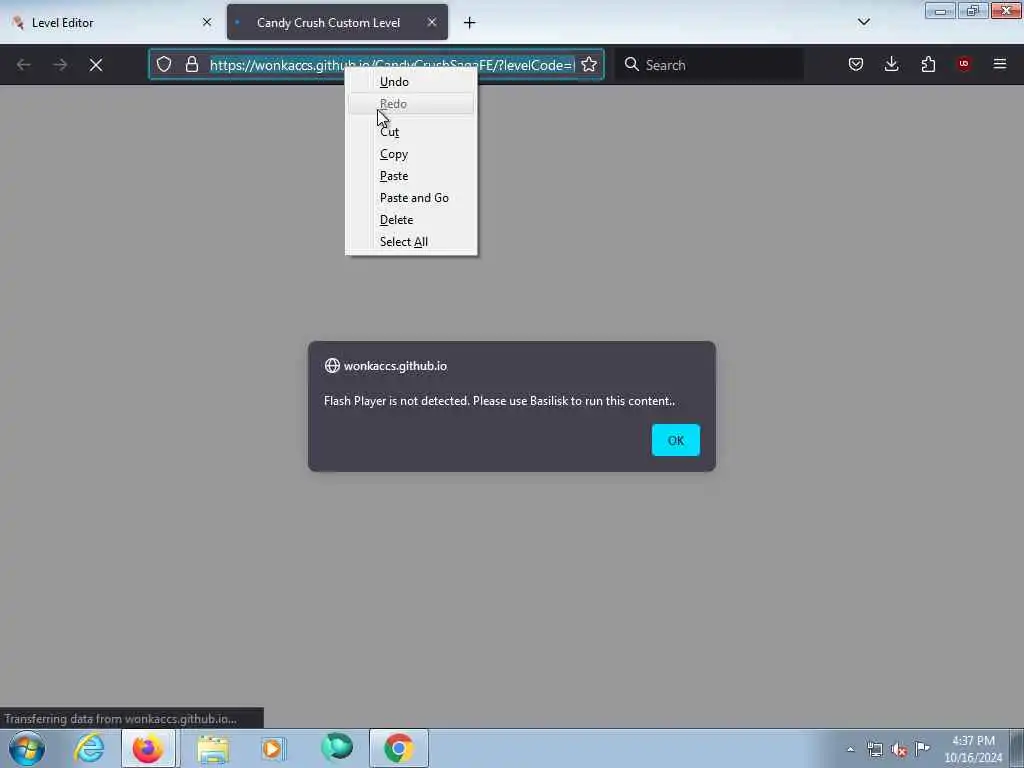The height and width of the screenshot is (768, 1024).
Task: Click the muted volume tray icon
Action: click(x=899, y=749)
